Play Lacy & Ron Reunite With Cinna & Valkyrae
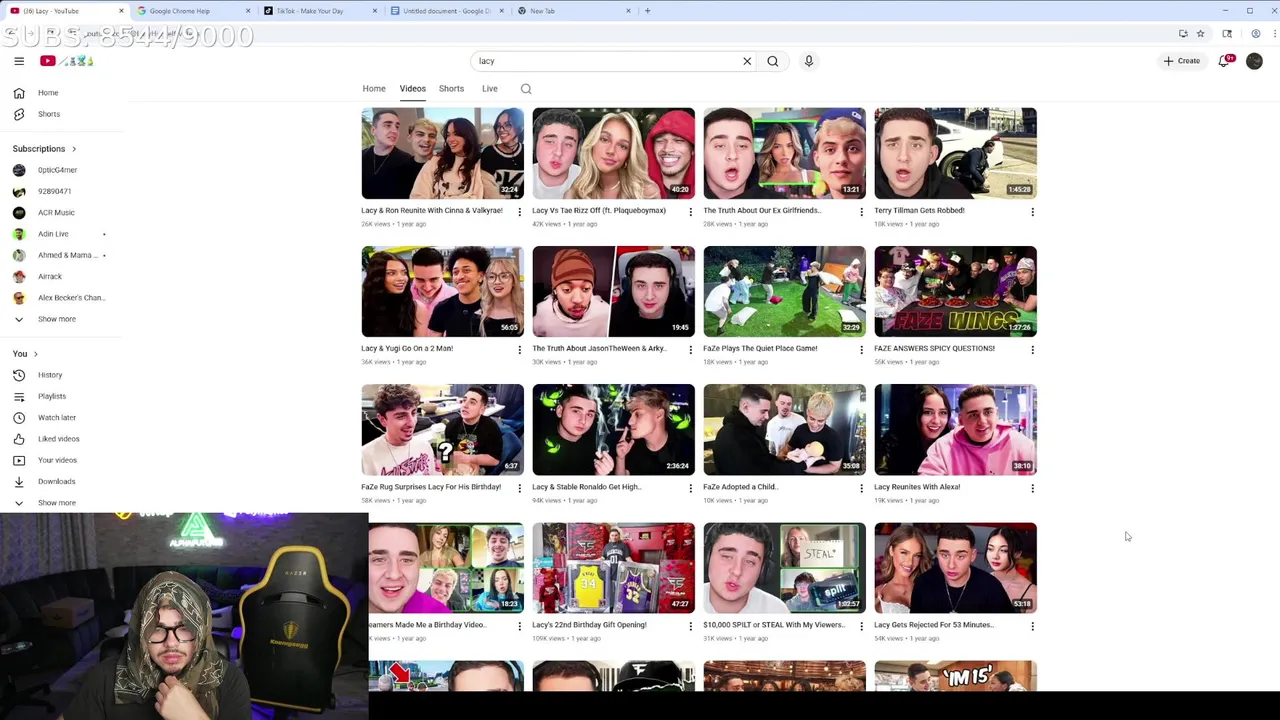The image size is (1280, 720). click(442, 153)
